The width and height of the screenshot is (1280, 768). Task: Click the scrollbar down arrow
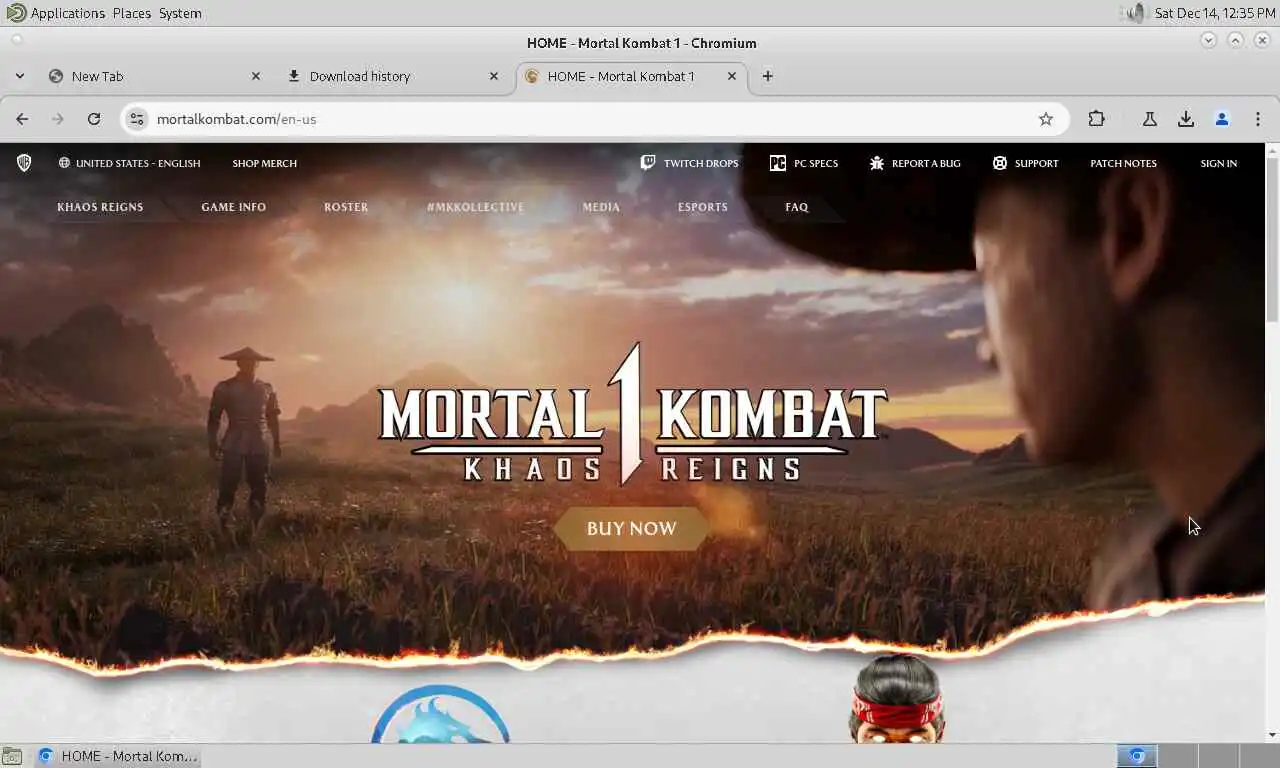(x=1272, y=735)
